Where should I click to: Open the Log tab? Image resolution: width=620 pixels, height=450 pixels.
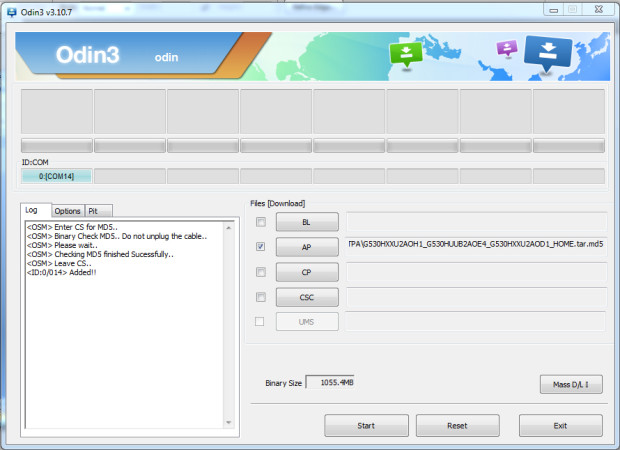[36, 210]
